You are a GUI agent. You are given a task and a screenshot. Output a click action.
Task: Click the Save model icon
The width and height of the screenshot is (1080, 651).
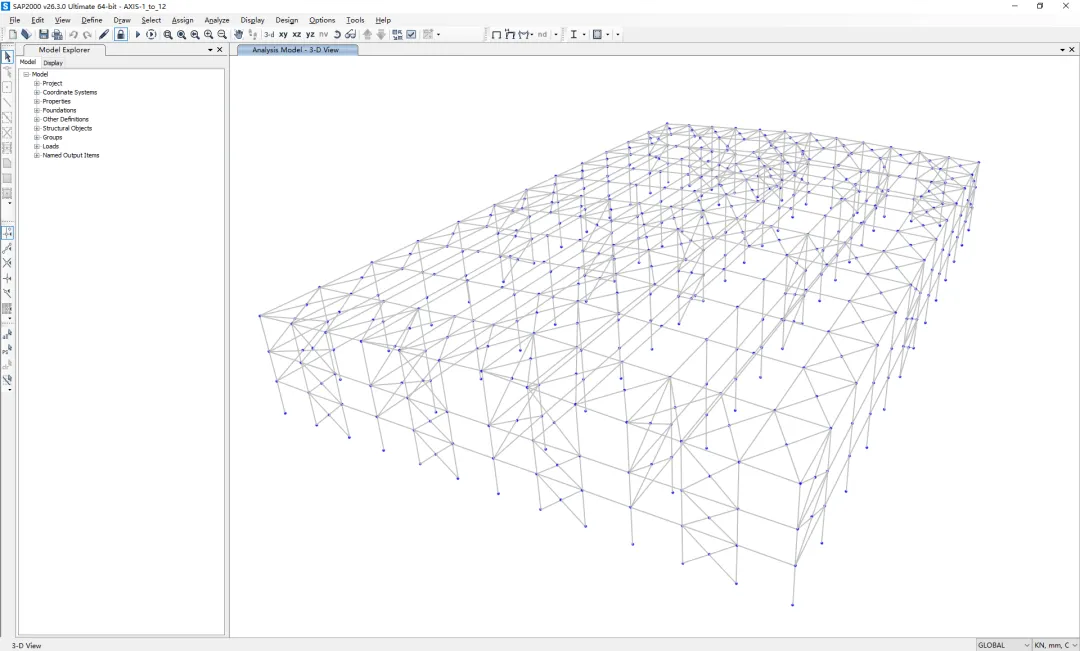coord(43,34)
